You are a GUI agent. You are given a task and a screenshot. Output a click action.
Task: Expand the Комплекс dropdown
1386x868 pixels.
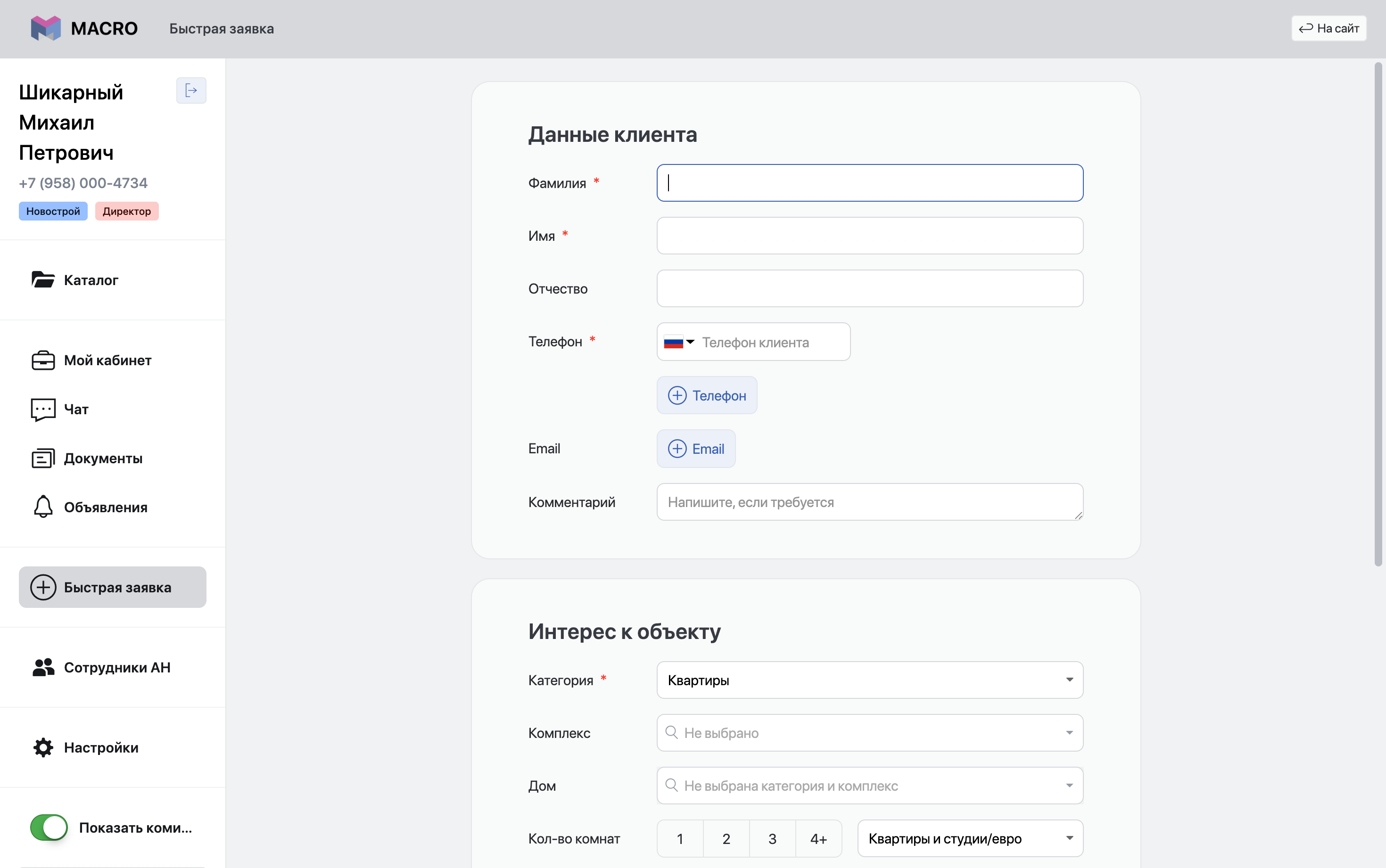point(870,733)
